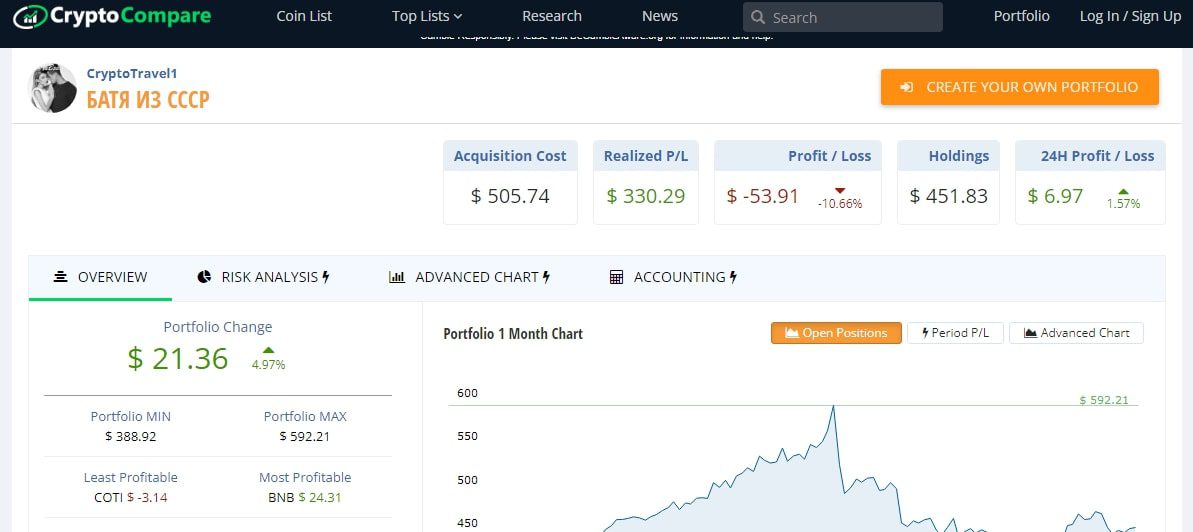Click the lightning bolt after Advanced Chart tab

coord(546,277)
